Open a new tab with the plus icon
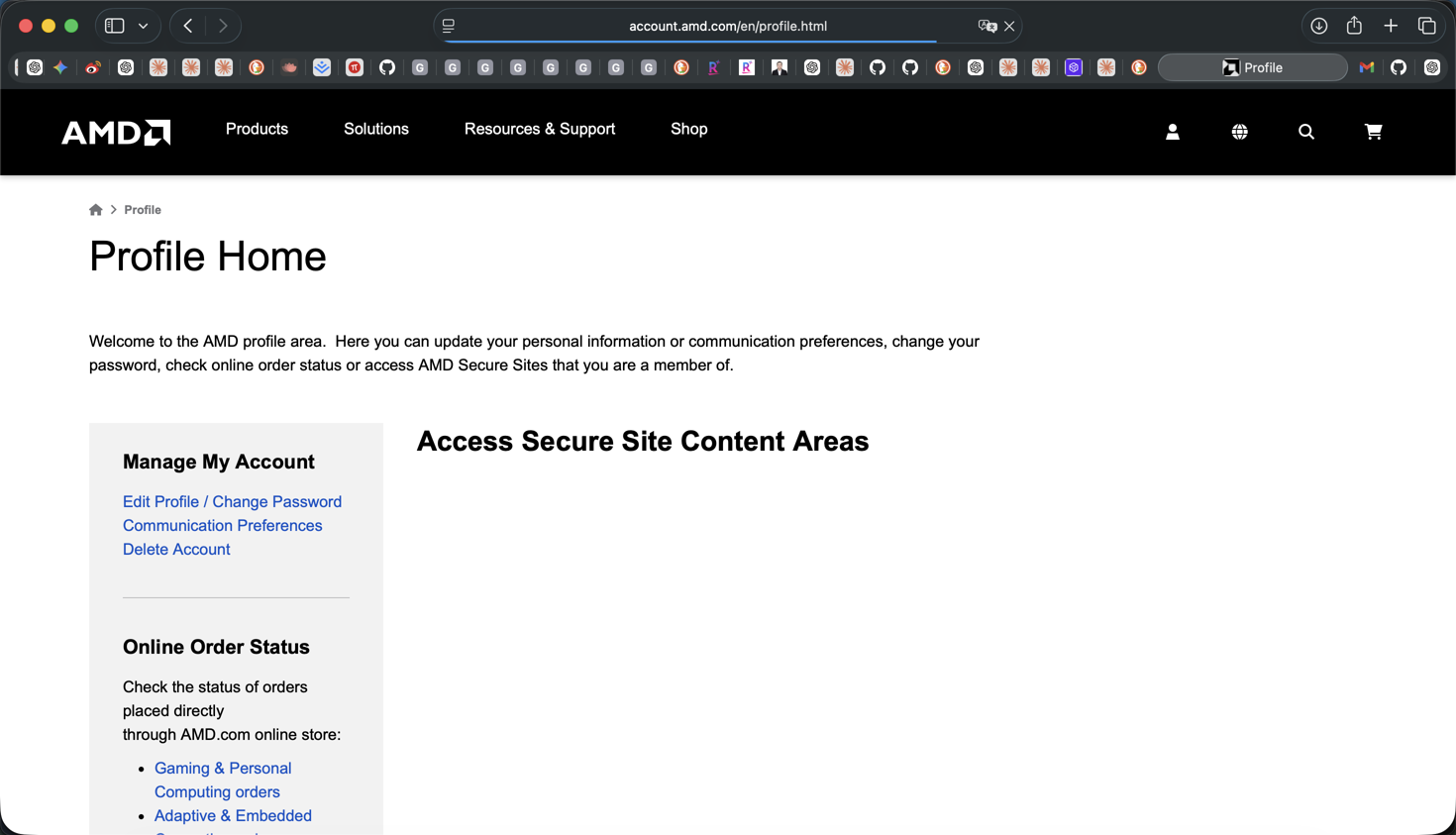 [x=1391, y=26]
